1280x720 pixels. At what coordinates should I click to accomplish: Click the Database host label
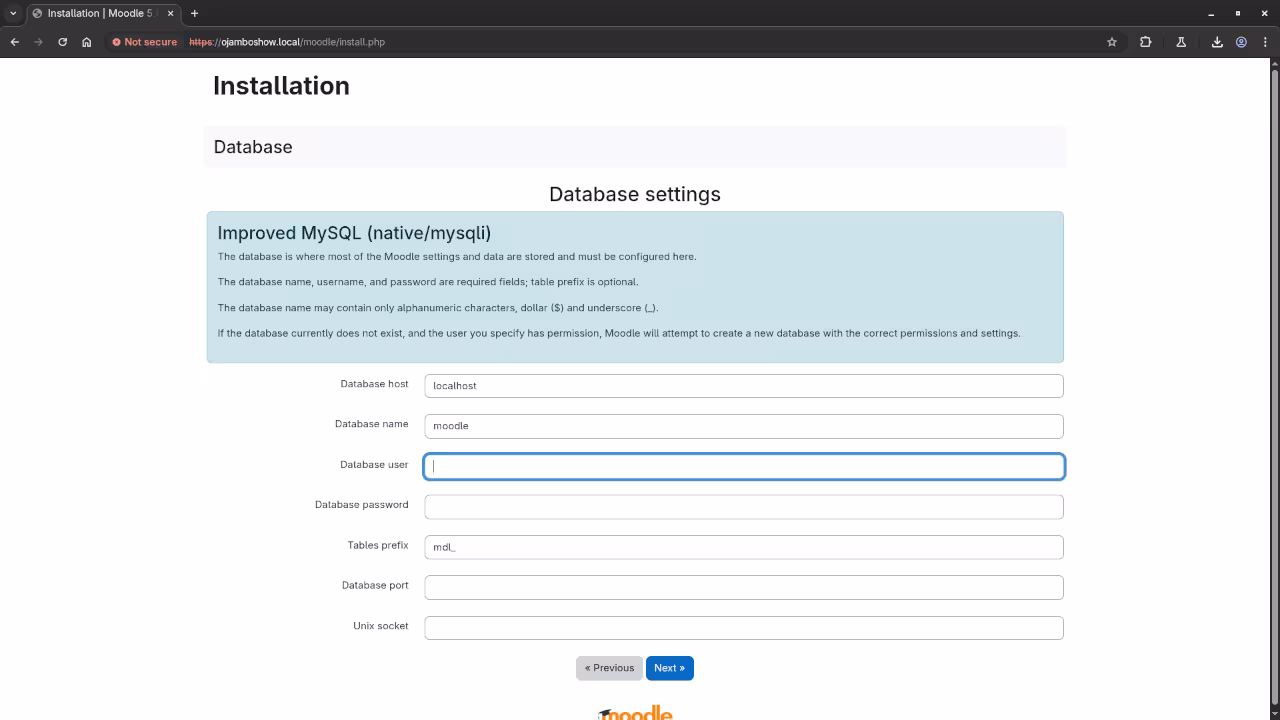coord(374,384)
